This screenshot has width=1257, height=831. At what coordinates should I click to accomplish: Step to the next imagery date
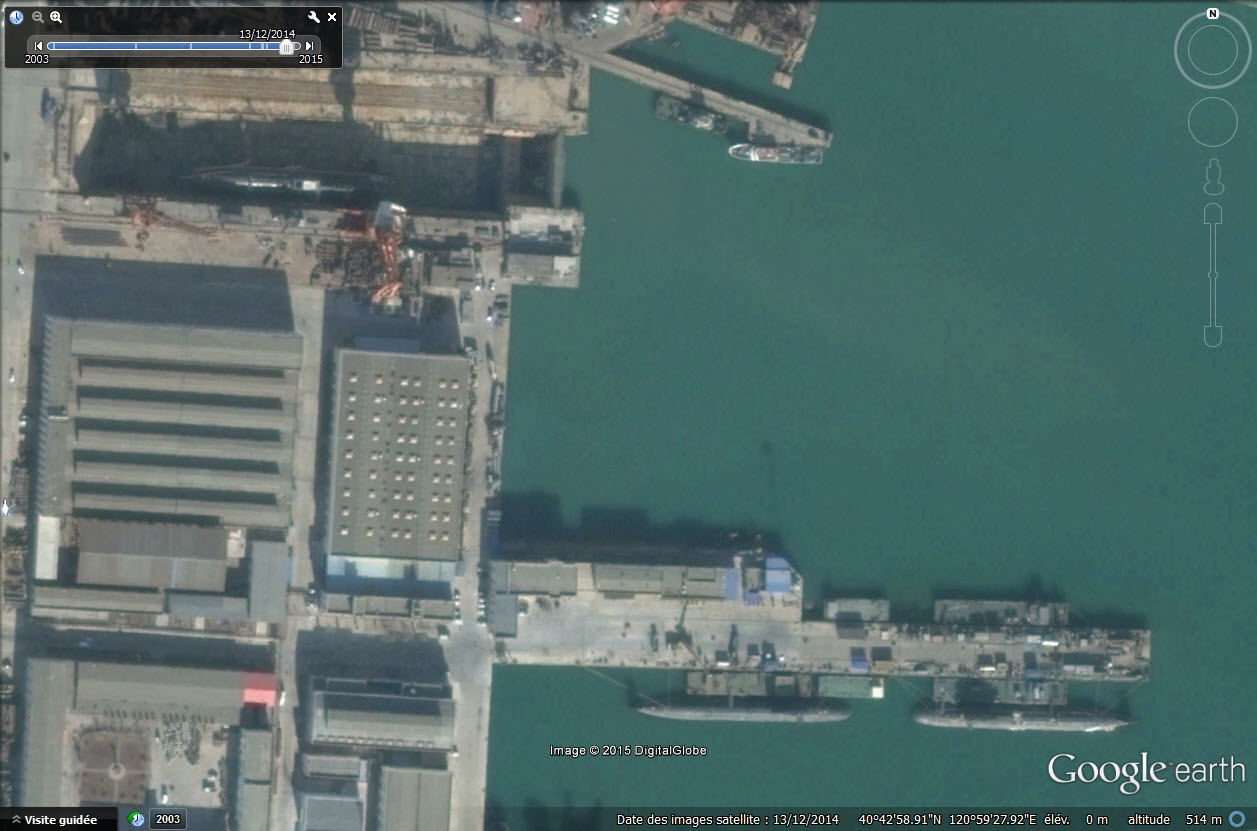(x=310, y=46)
